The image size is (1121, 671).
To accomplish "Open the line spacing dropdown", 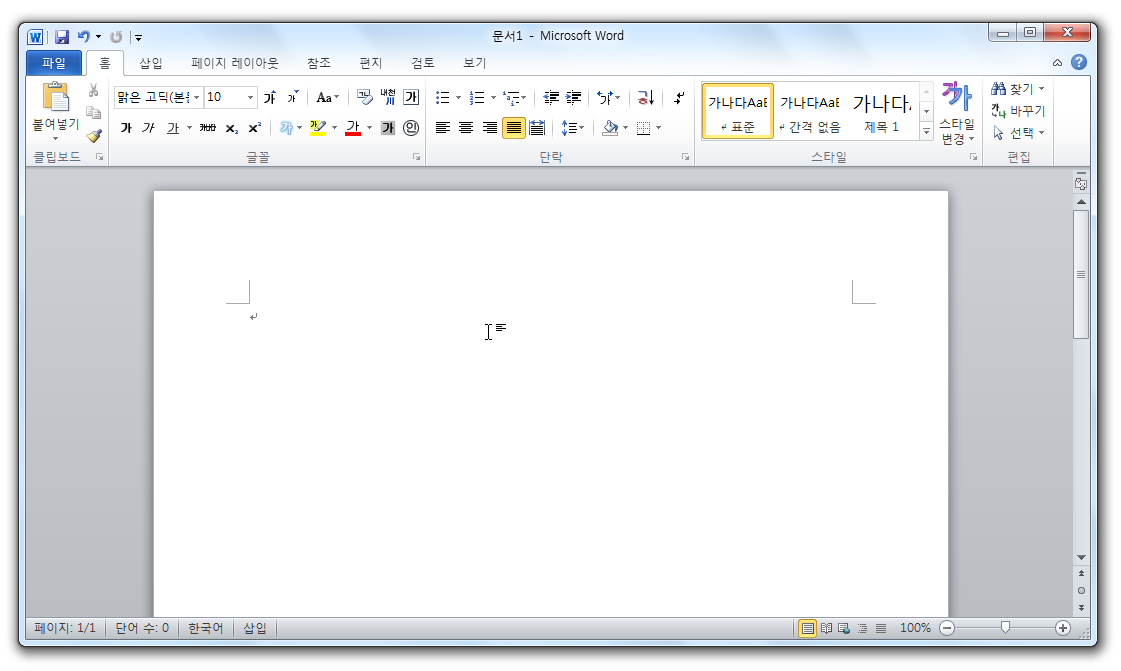I will pos(572,128).
